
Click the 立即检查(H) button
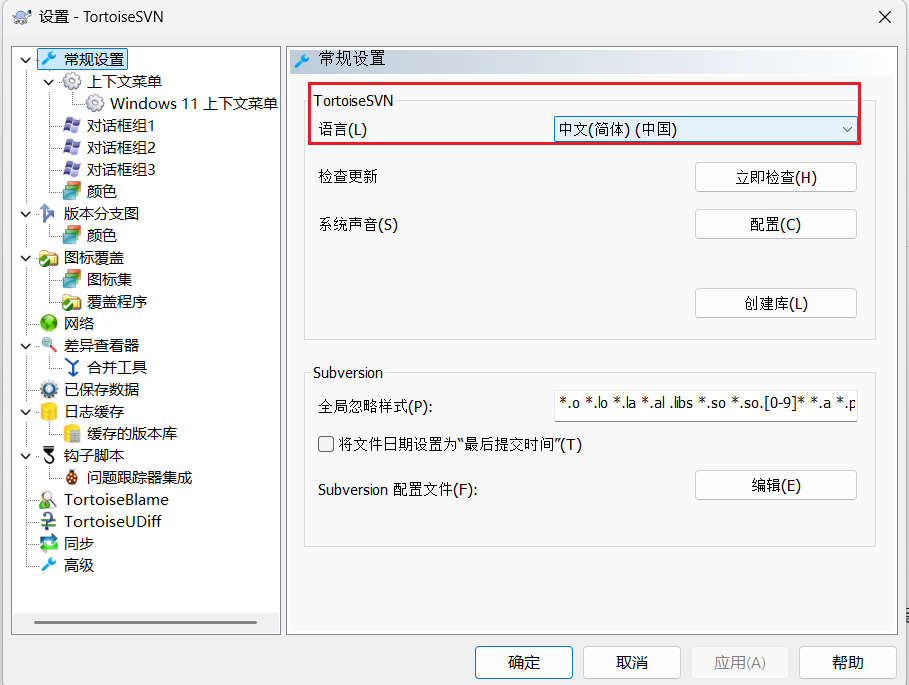776,177
